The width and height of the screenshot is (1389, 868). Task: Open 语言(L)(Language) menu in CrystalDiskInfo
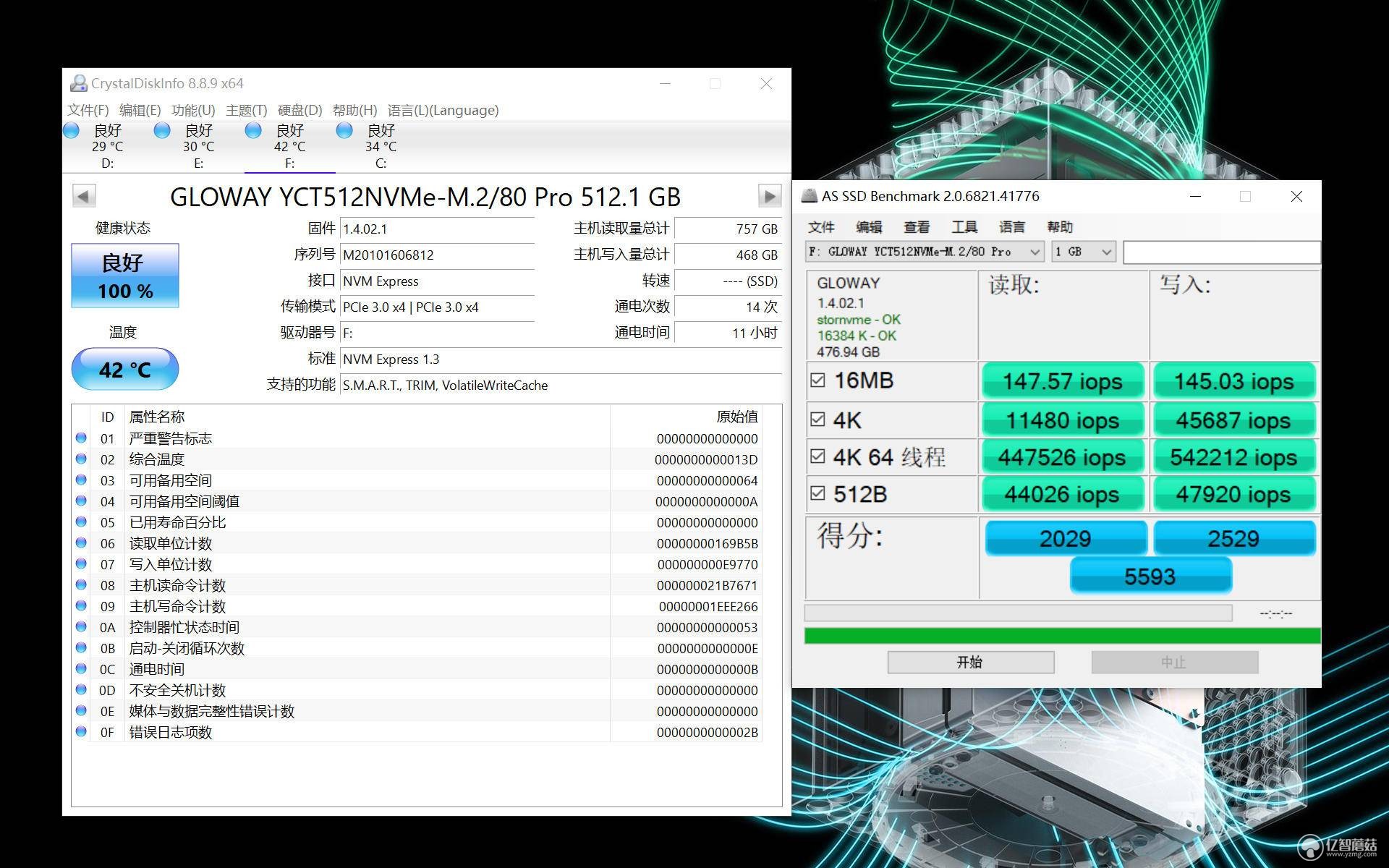443,110
